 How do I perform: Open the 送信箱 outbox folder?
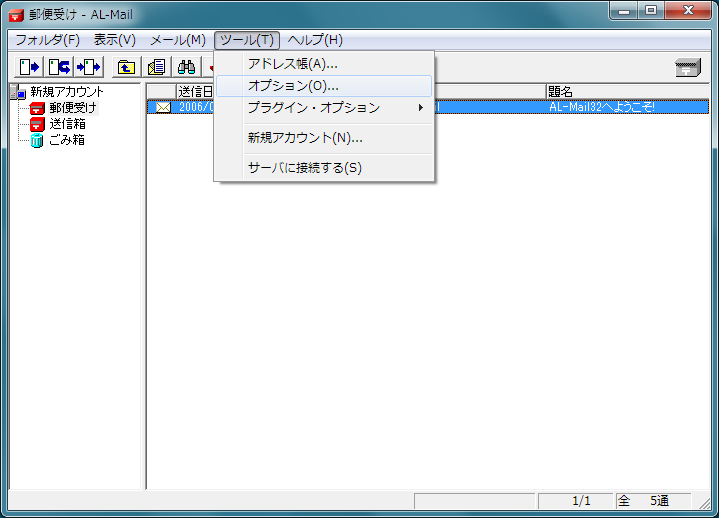tap(66, 124)
